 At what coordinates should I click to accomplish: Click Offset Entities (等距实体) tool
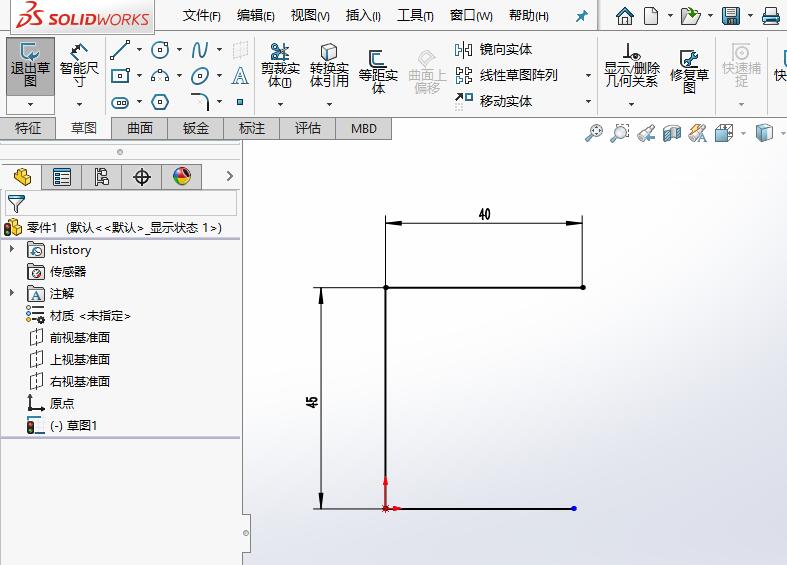click(x=378, y=71)
